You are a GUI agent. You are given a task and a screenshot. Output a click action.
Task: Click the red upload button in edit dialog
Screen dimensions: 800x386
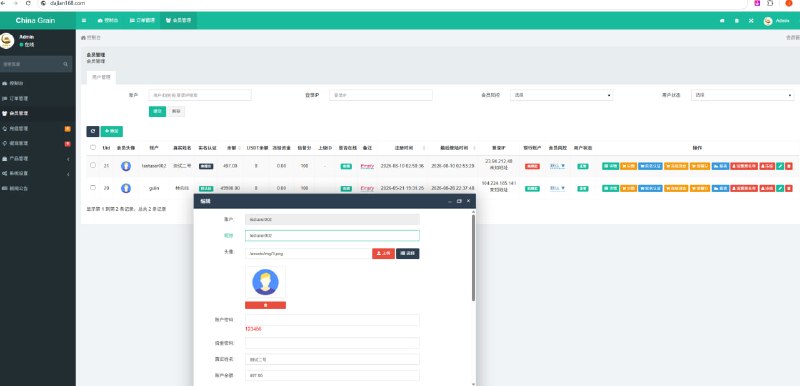(x=383, y=253)
